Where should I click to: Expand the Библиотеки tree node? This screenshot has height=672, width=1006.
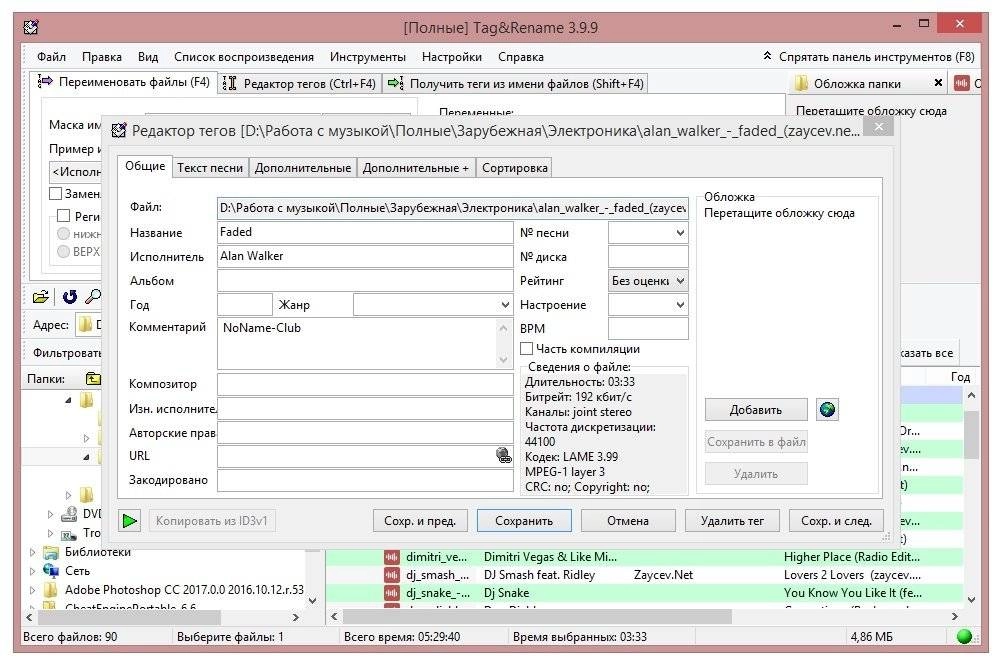(33, 552)
